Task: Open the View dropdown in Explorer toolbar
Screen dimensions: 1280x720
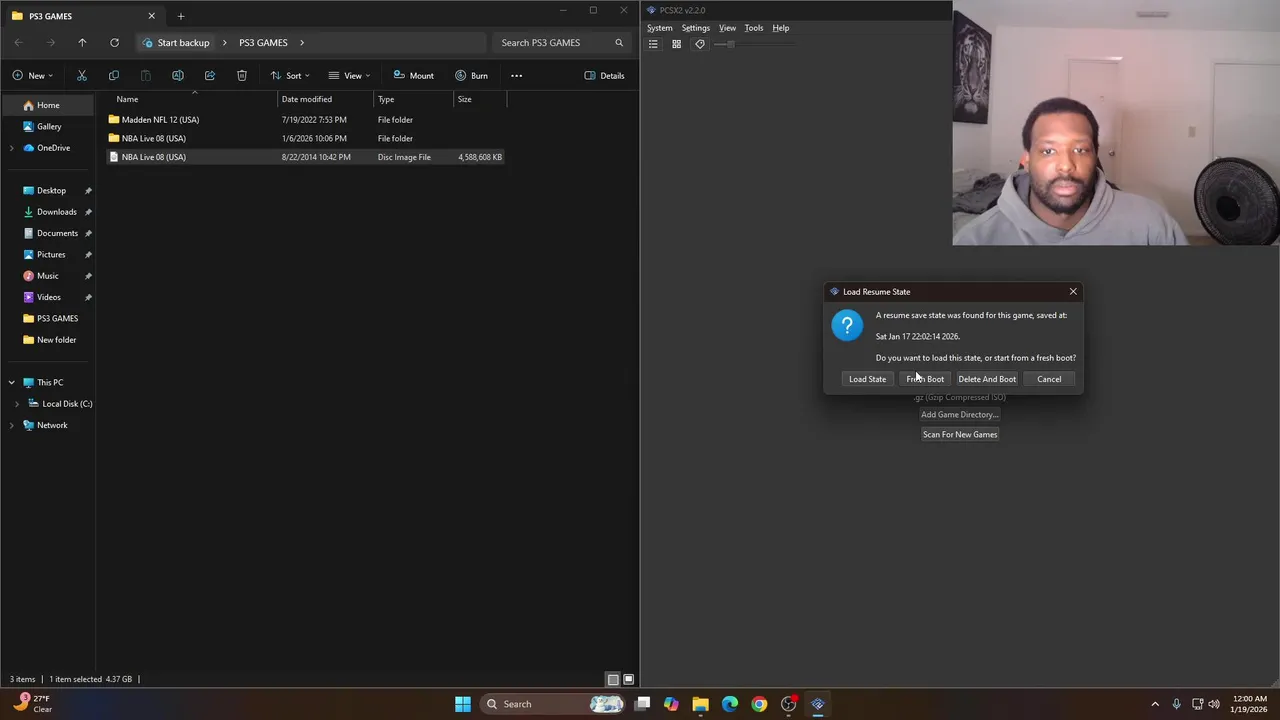Action: (x=349, y=76)
